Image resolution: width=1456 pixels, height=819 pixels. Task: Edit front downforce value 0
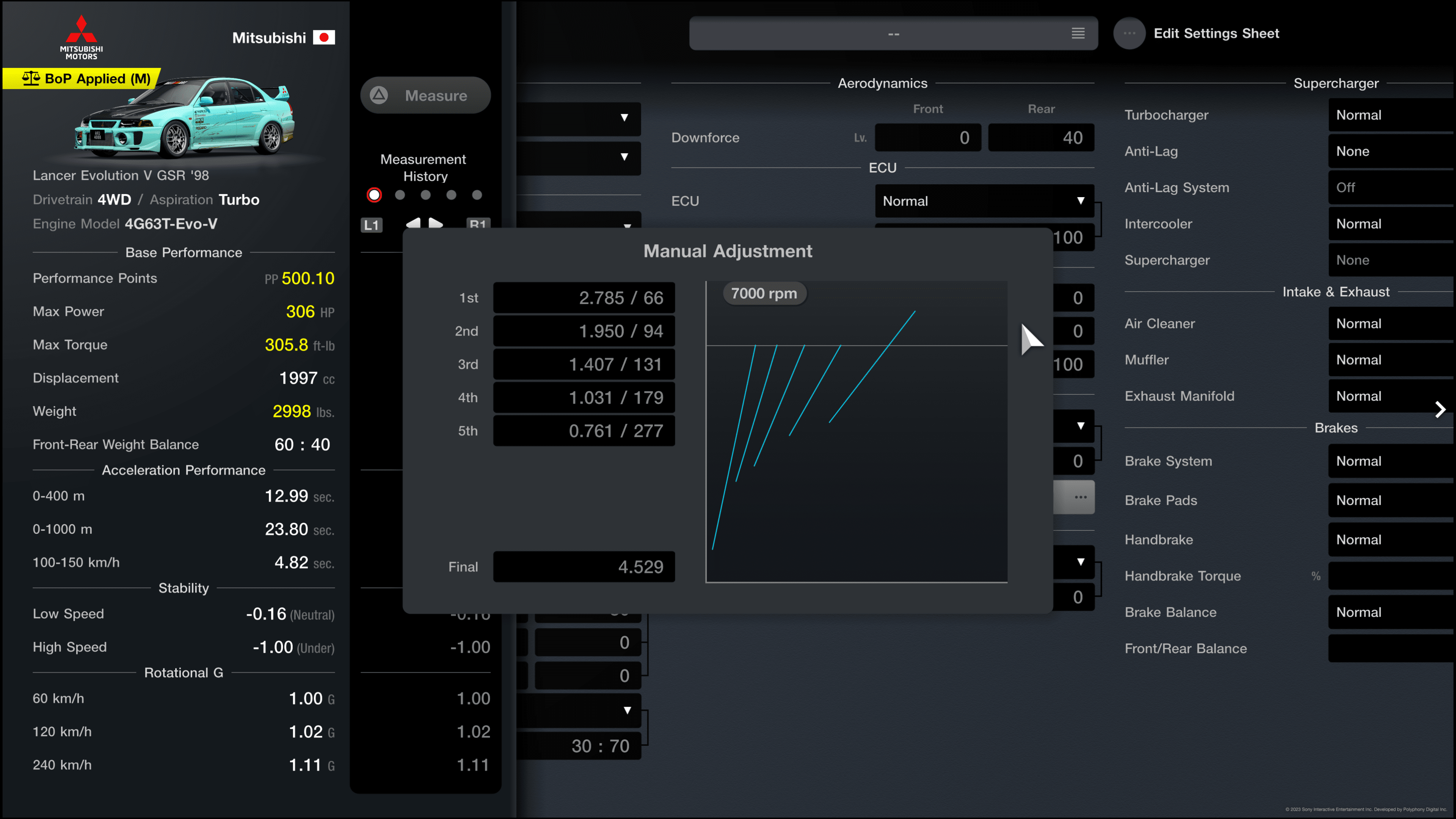[927, 137]
